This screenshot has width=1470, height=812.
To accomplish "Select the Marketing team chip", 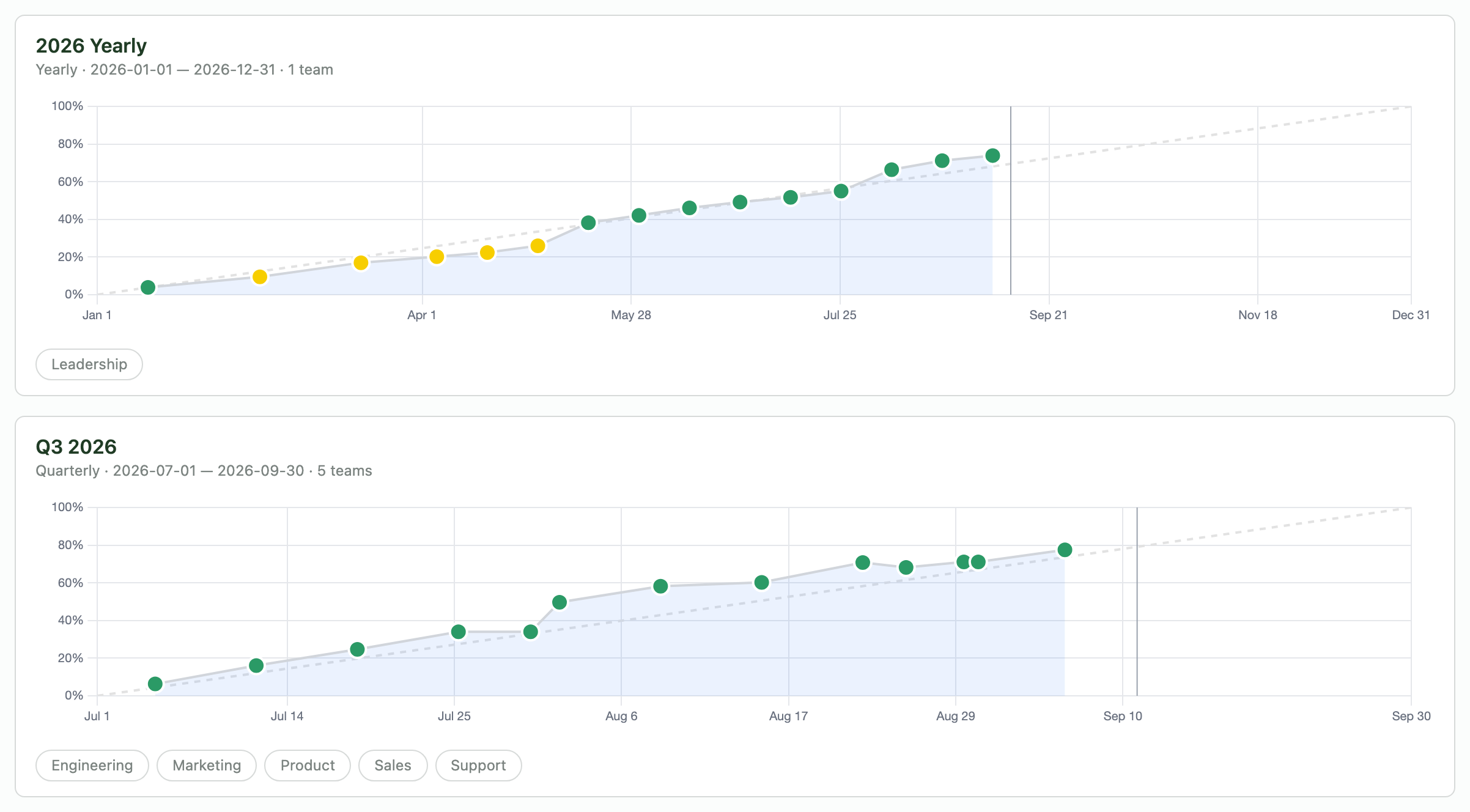I will point(207,766).
